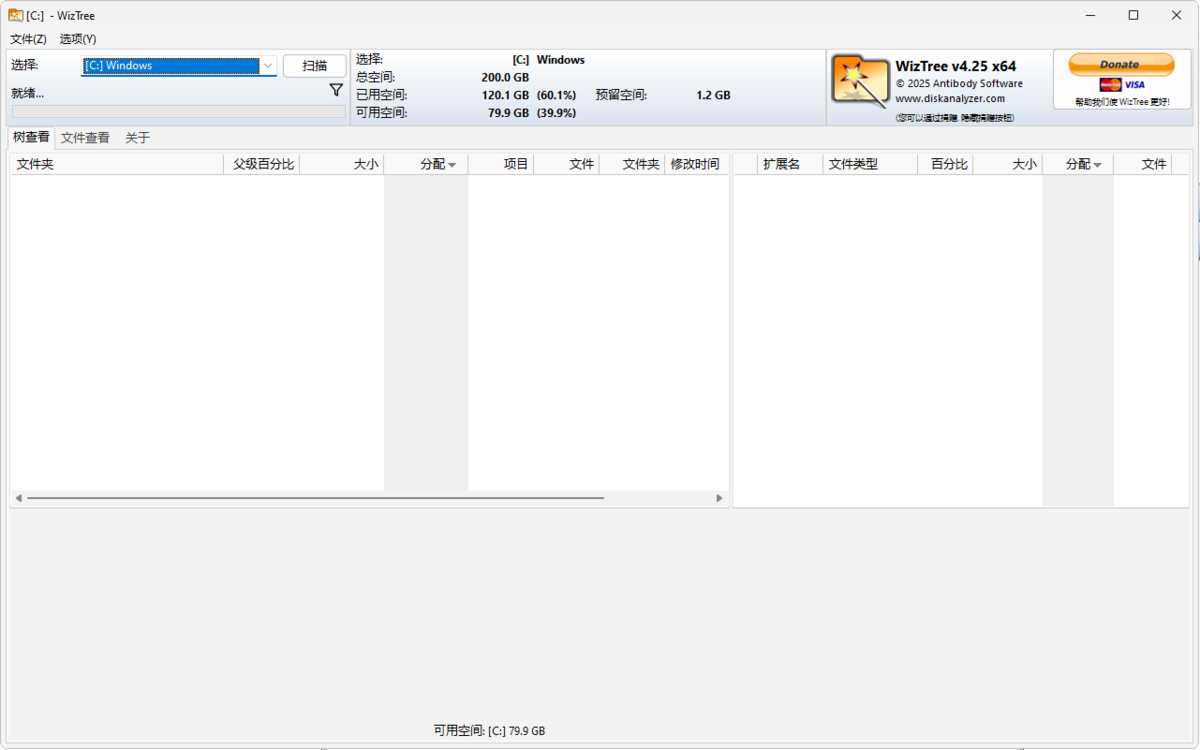The image size is (1200, 750).
Task: Click the right arrow on horizontal scrollbar
Action: click(719, 498)
